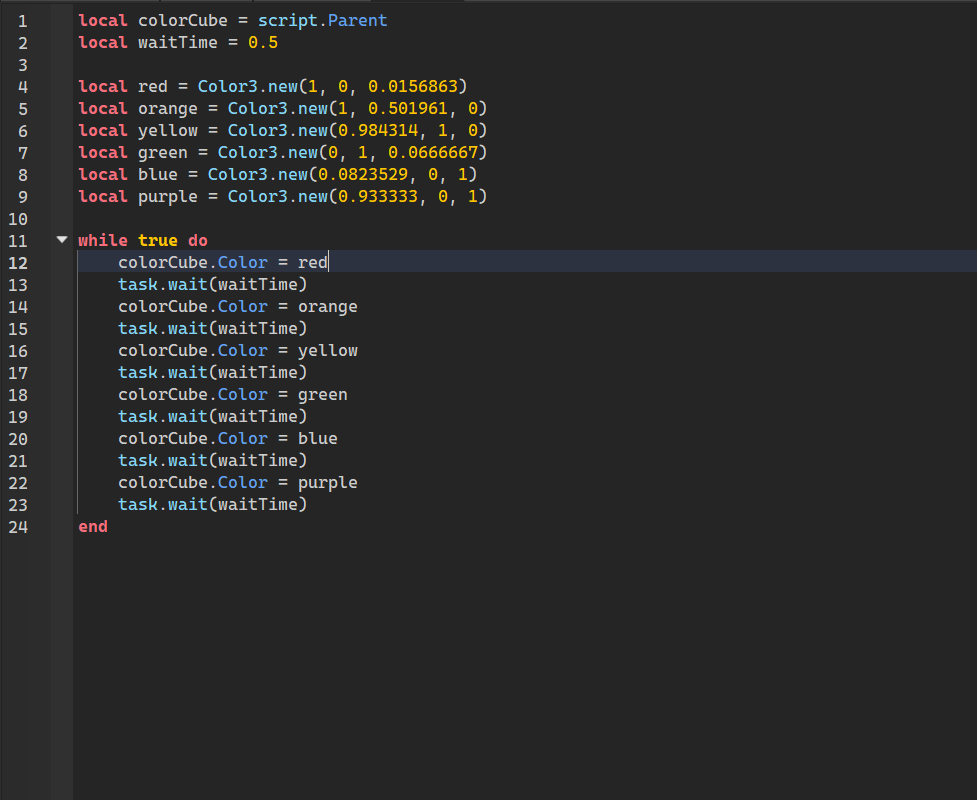The width and height of the screenshot is (977, 800).
Task: Click line number 1 in gutter
Action: [22, 21]
